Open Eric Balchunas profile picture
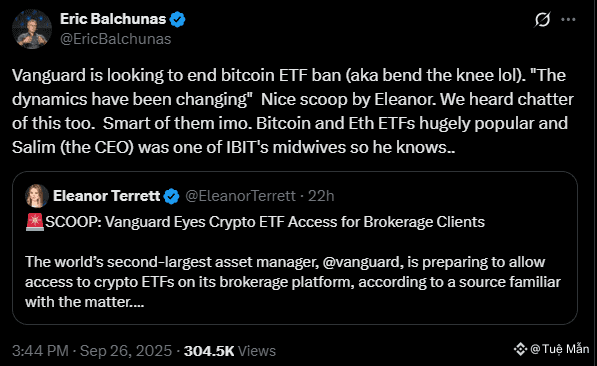The image size is (597, 366). point(32,29)
